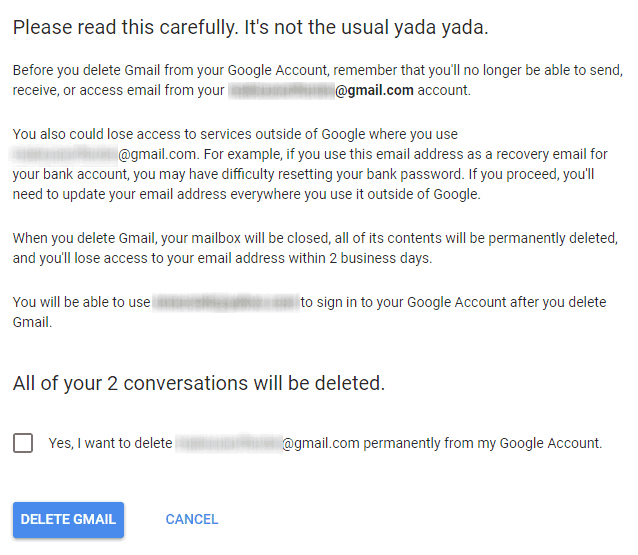This screenshot has height=555, width=638.
Task: Click blurred email in the checkbox label
Action: pyautogui.click(x=228, y=443)
